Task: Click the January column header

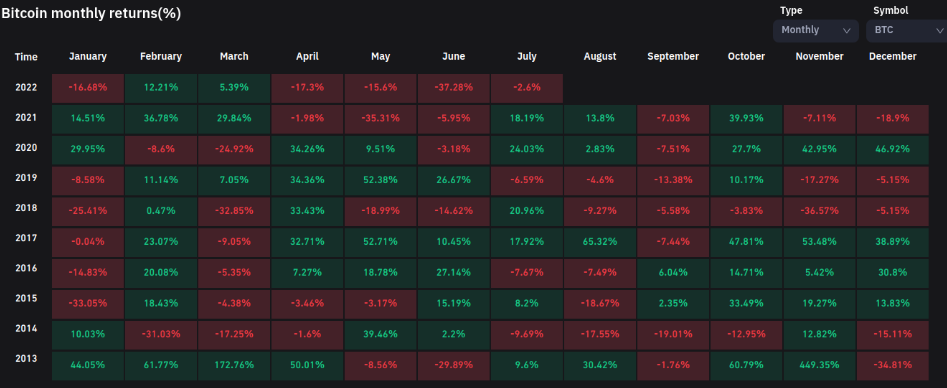Action: [88, 56]
